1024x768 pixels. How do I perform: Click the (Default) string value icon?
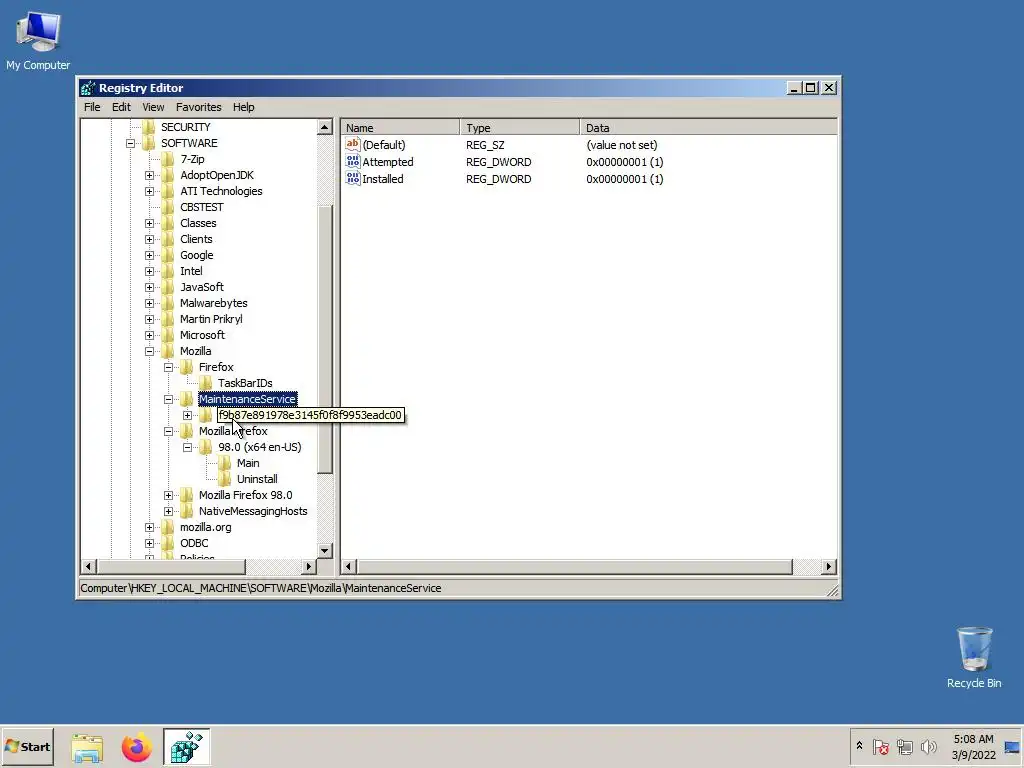coord(353,144)
